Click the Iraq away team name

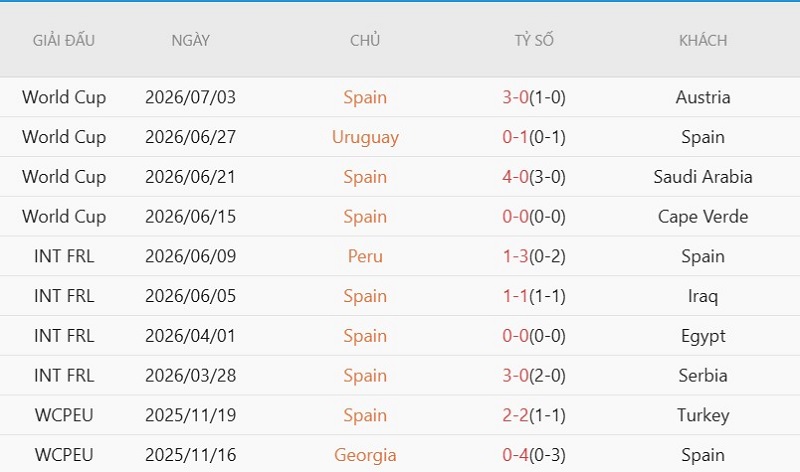click(703, 296)
